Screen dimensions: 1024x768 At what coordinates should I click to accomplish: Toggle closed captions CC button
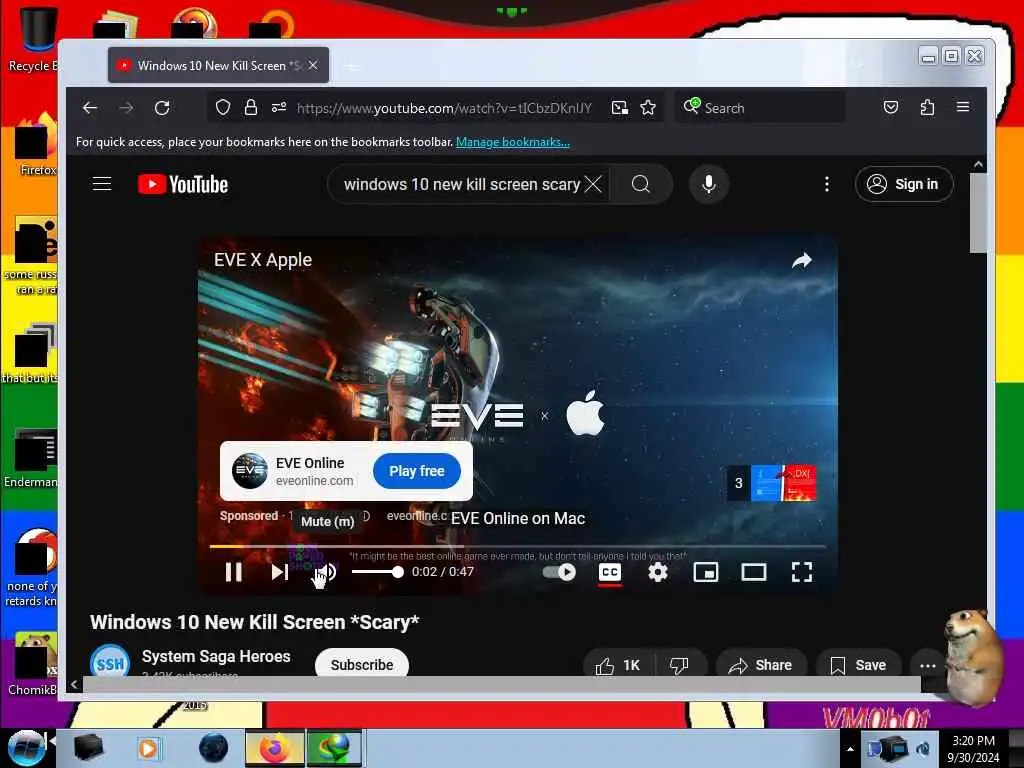coord(610,572)
